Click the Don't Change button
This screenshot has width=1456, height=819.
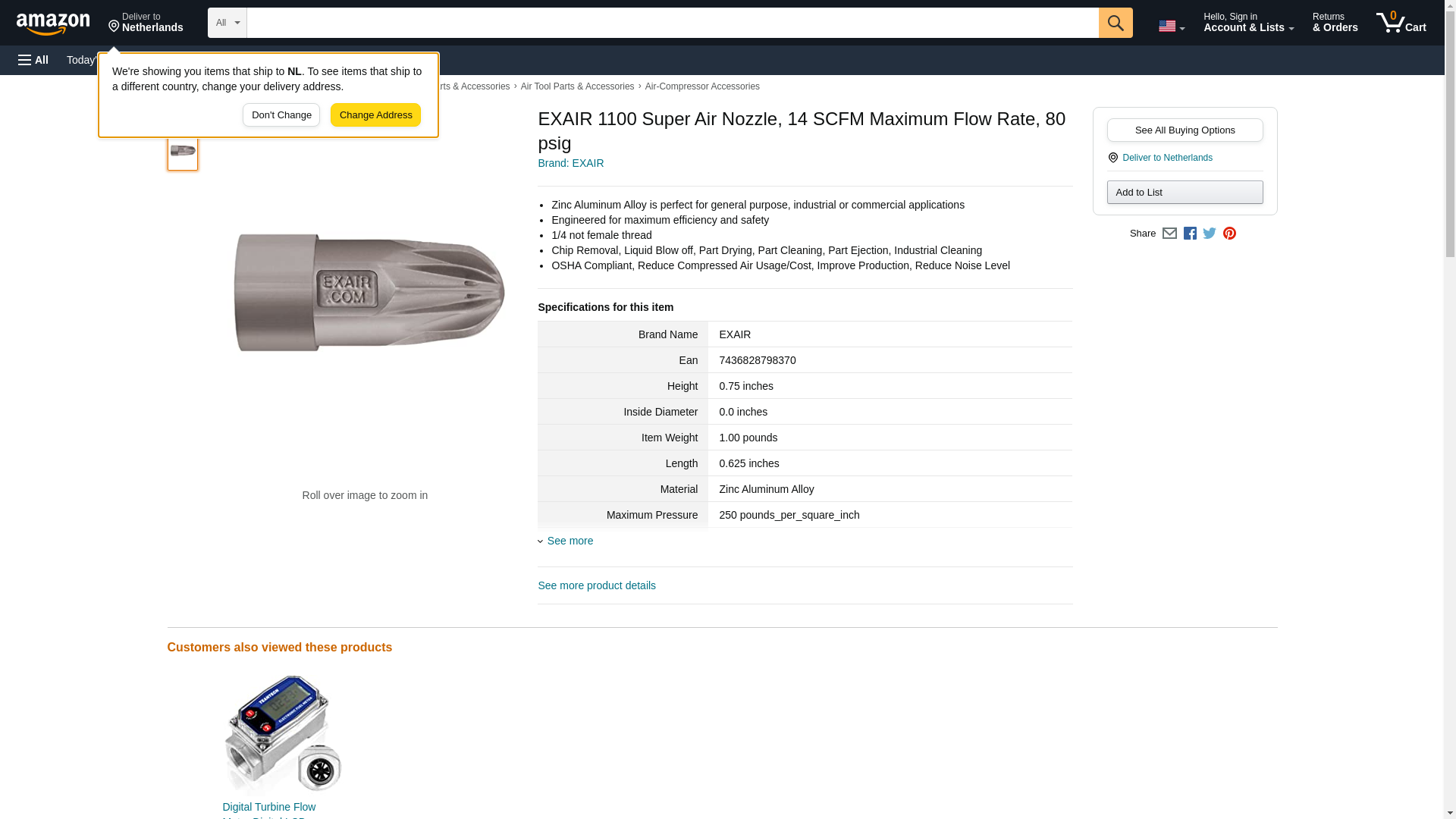(x=281, y=115)
